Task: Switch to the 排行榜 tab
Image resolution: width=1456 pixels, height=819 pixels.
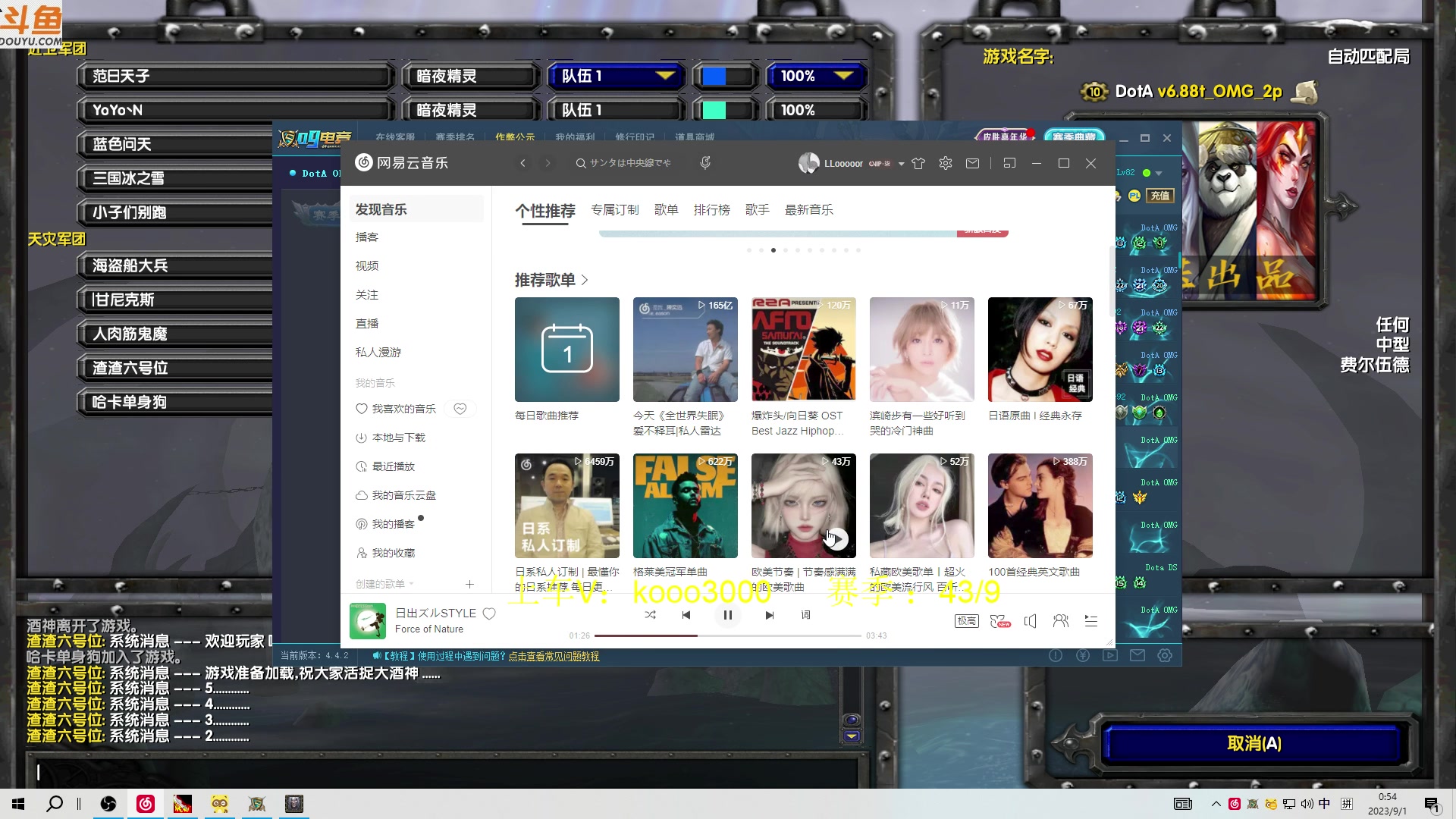Action: pos(711,210)
